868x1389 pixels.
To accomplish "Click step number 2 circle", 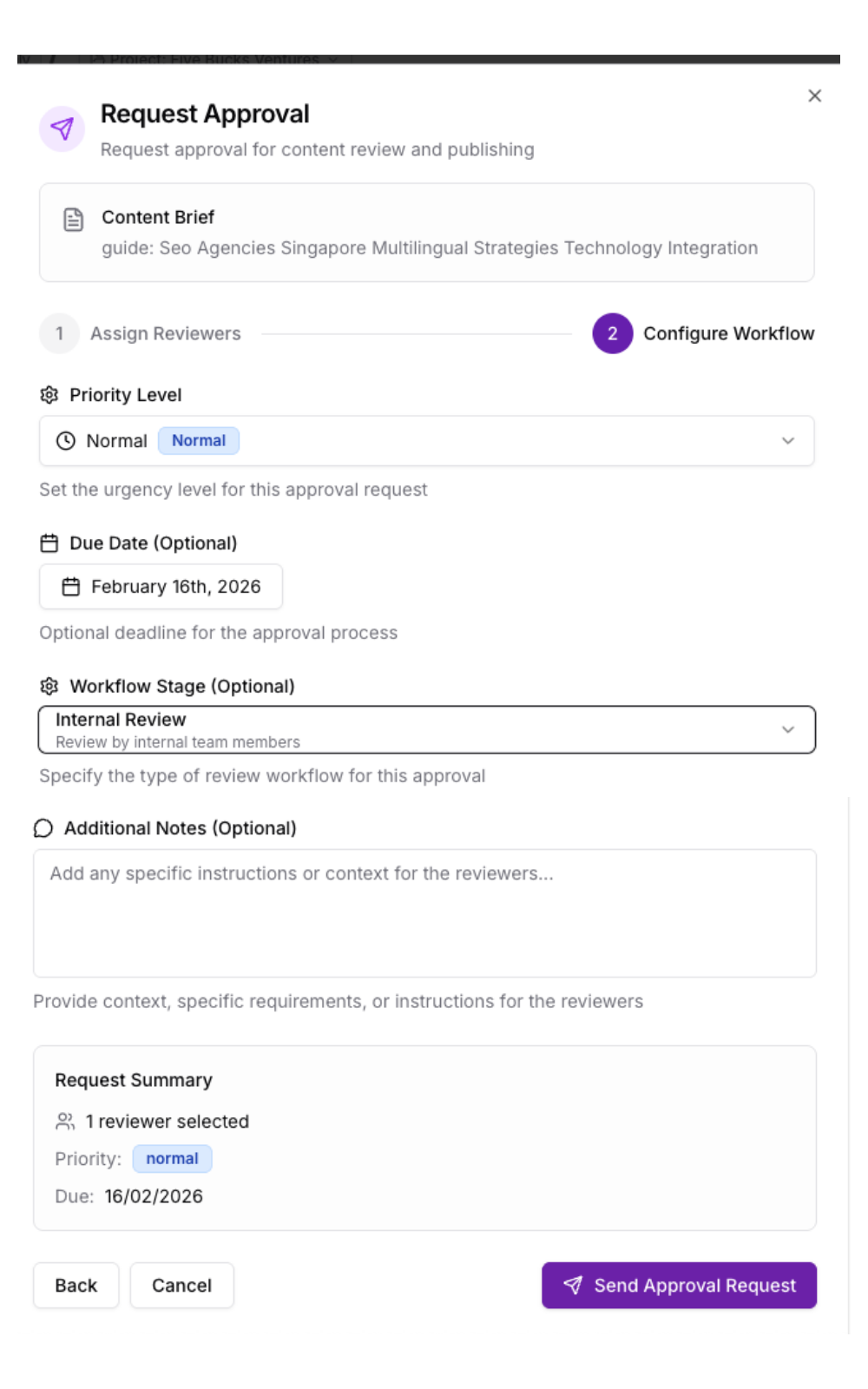I will pos(612,333).
